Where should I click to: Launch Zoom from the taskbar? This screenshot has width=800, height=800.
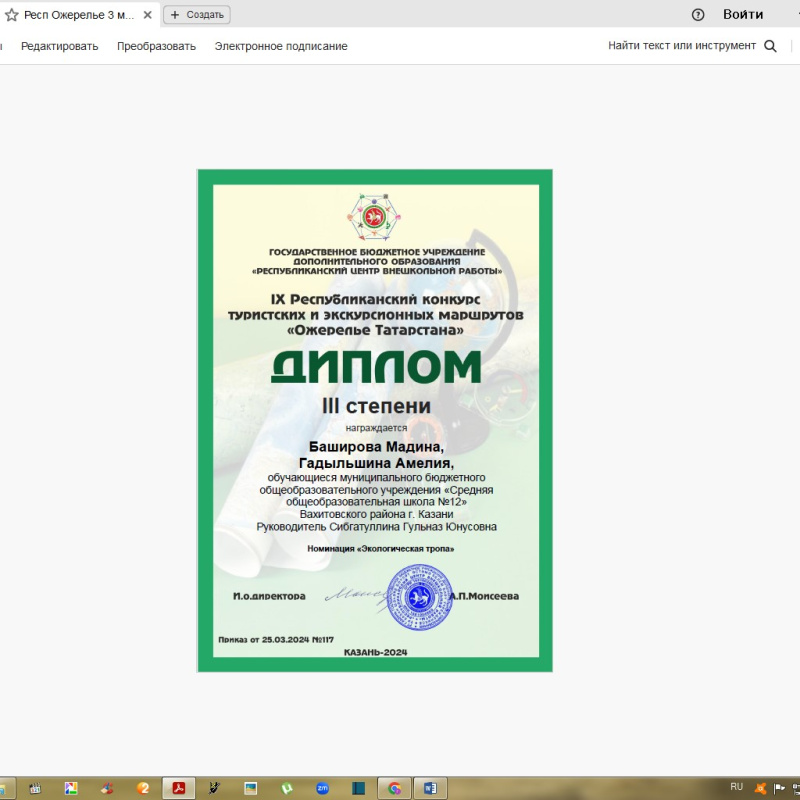tap(321, 787)
